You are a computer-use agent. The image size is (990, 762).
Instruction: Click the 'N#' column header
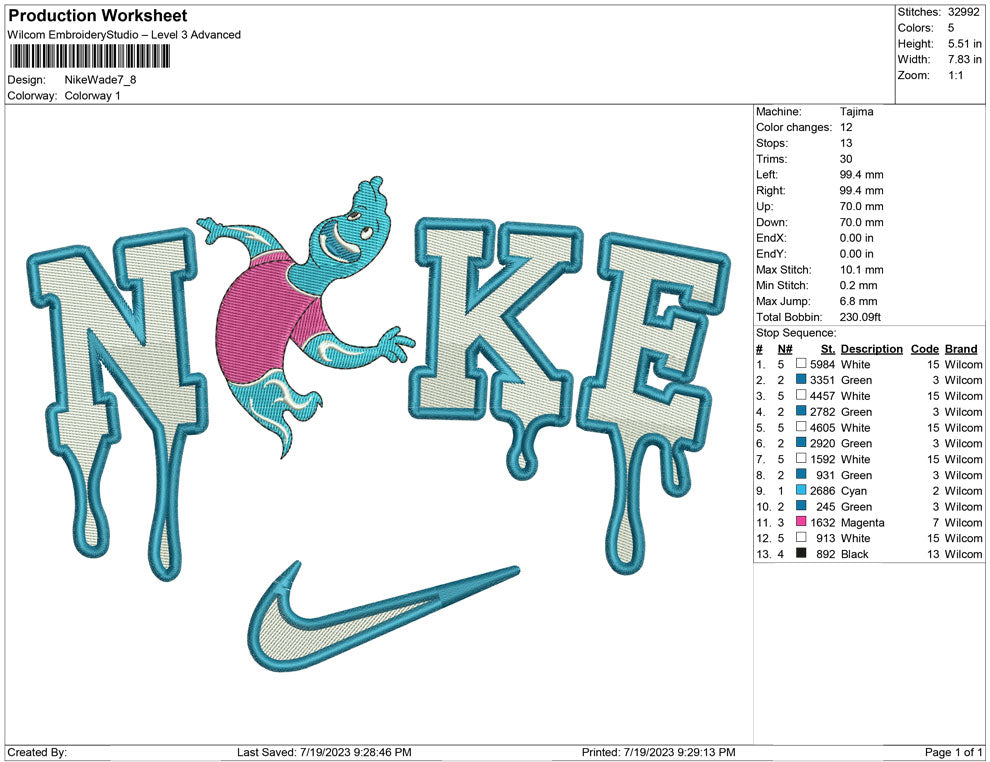[x=785, y=348]
